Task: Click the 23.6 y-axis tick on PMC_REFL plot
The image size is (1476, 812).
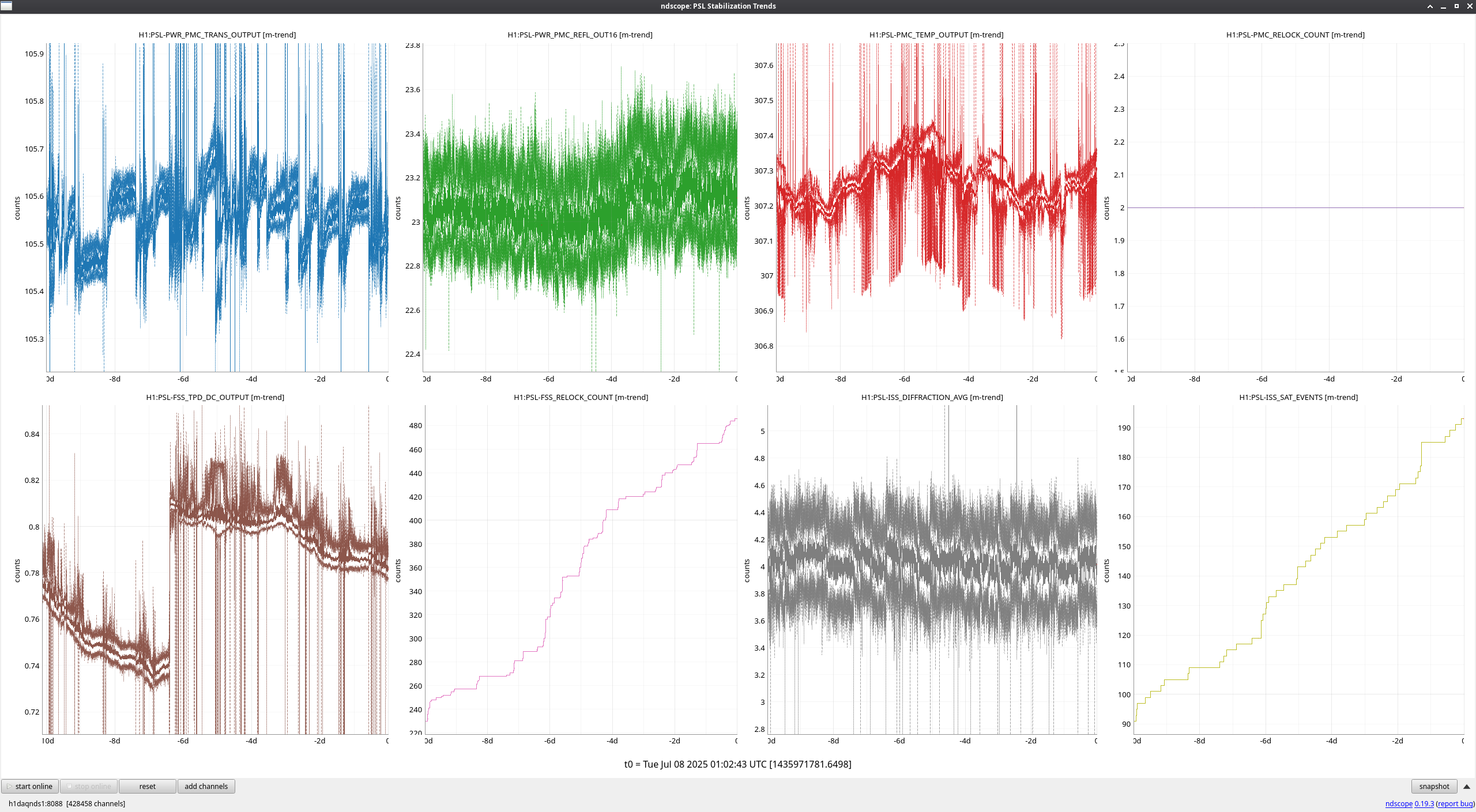Action: point(412,89)
